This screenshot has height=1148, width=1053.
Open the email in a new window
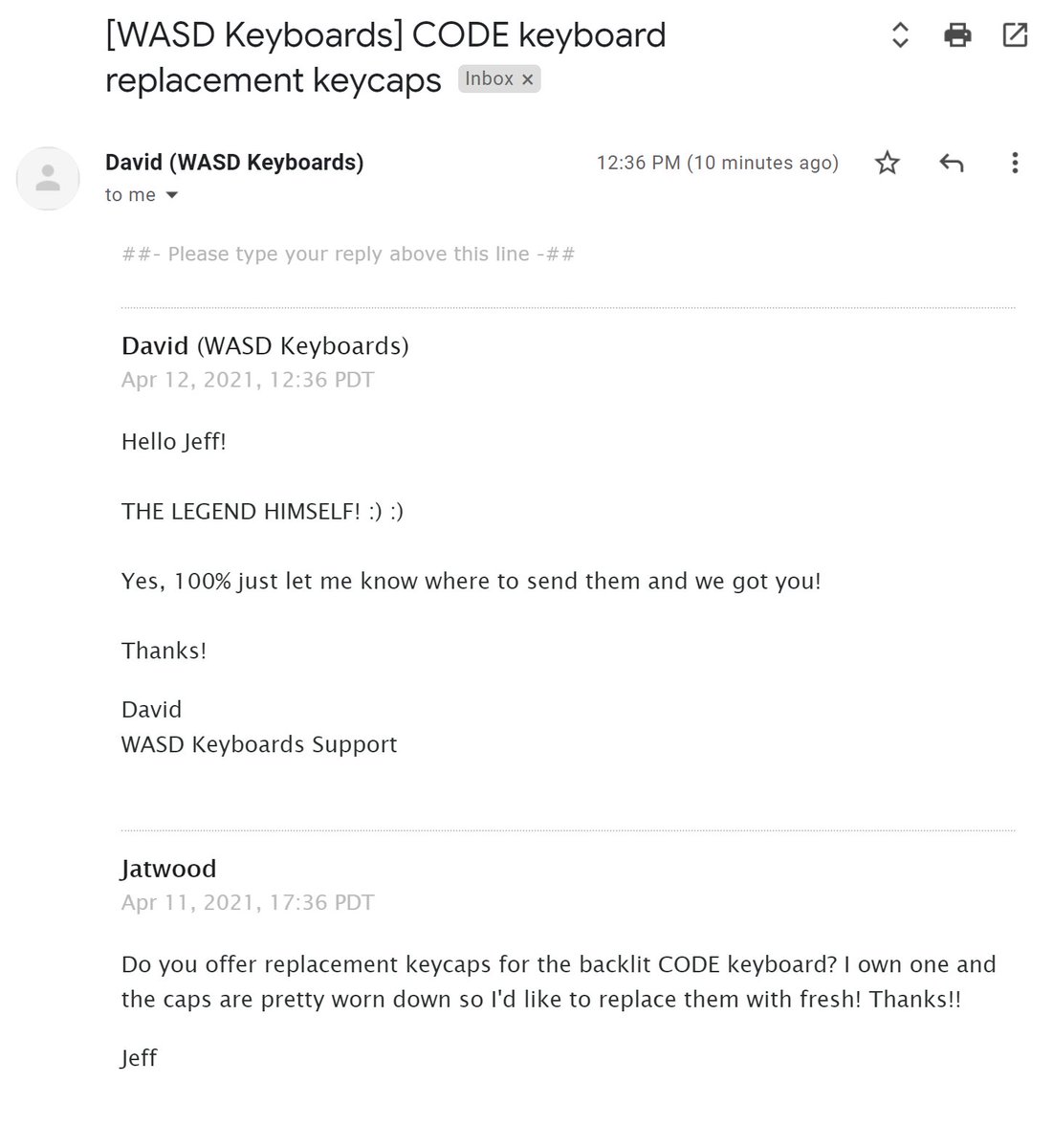coord(1015,36)
